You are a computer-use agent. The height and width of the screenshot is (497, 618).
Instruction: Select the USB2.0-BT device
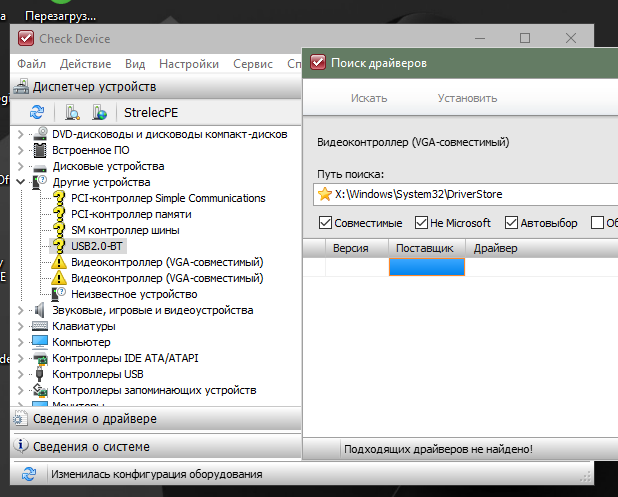[x=98, y=246]
